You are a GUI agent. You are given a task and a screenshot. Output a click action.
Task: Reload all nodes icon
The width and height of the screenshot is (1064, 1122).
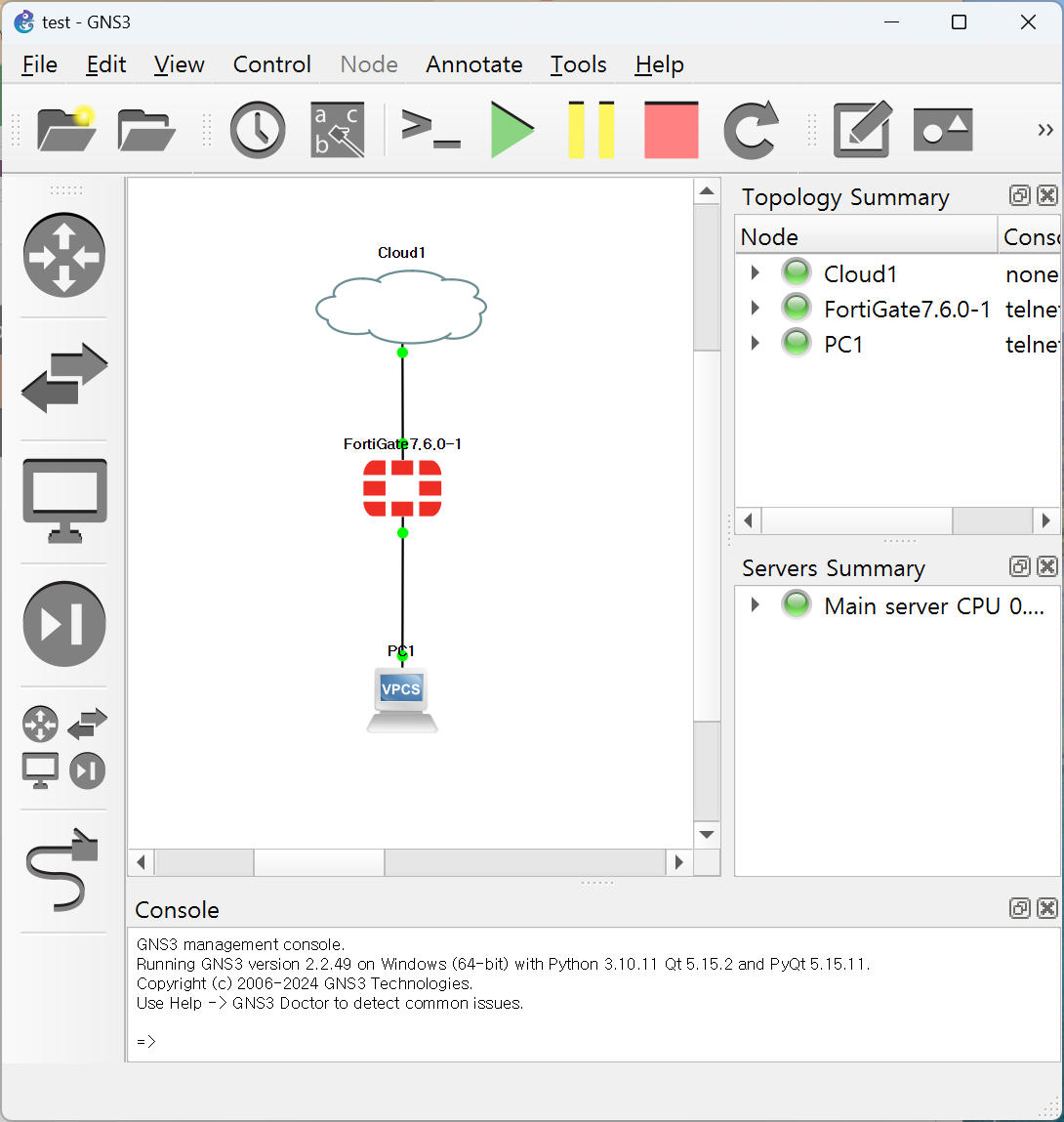(x=752, y=130)
